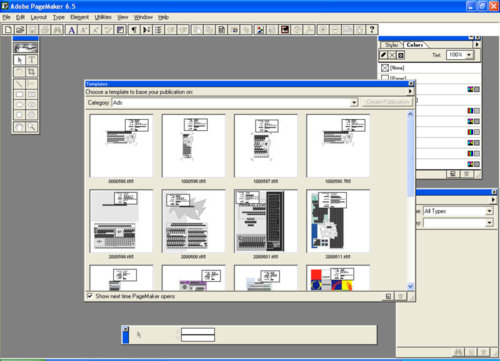Click the Stroke pencil icon in Colors palette
The width and height of the screenshot is (500, 361).
[384, 55]
